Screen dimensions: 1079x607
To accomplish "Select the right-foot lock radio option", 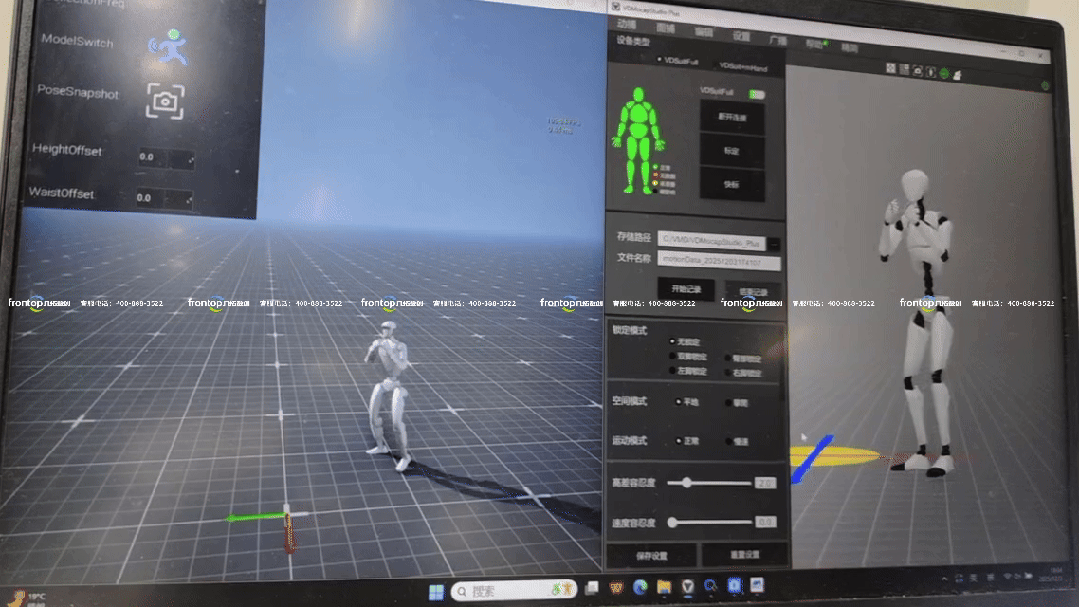I will 728,372.
